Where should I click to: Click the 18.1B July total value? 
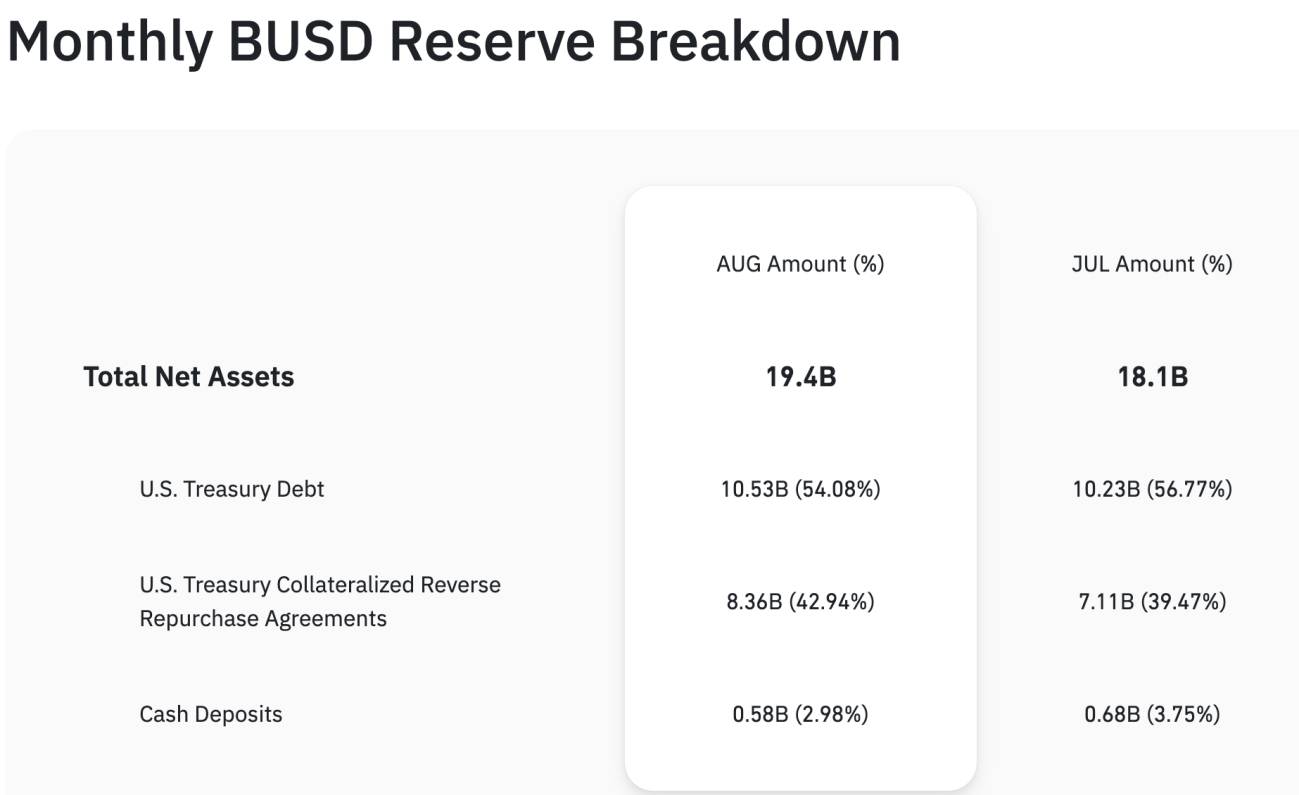tap(1152, 377)
